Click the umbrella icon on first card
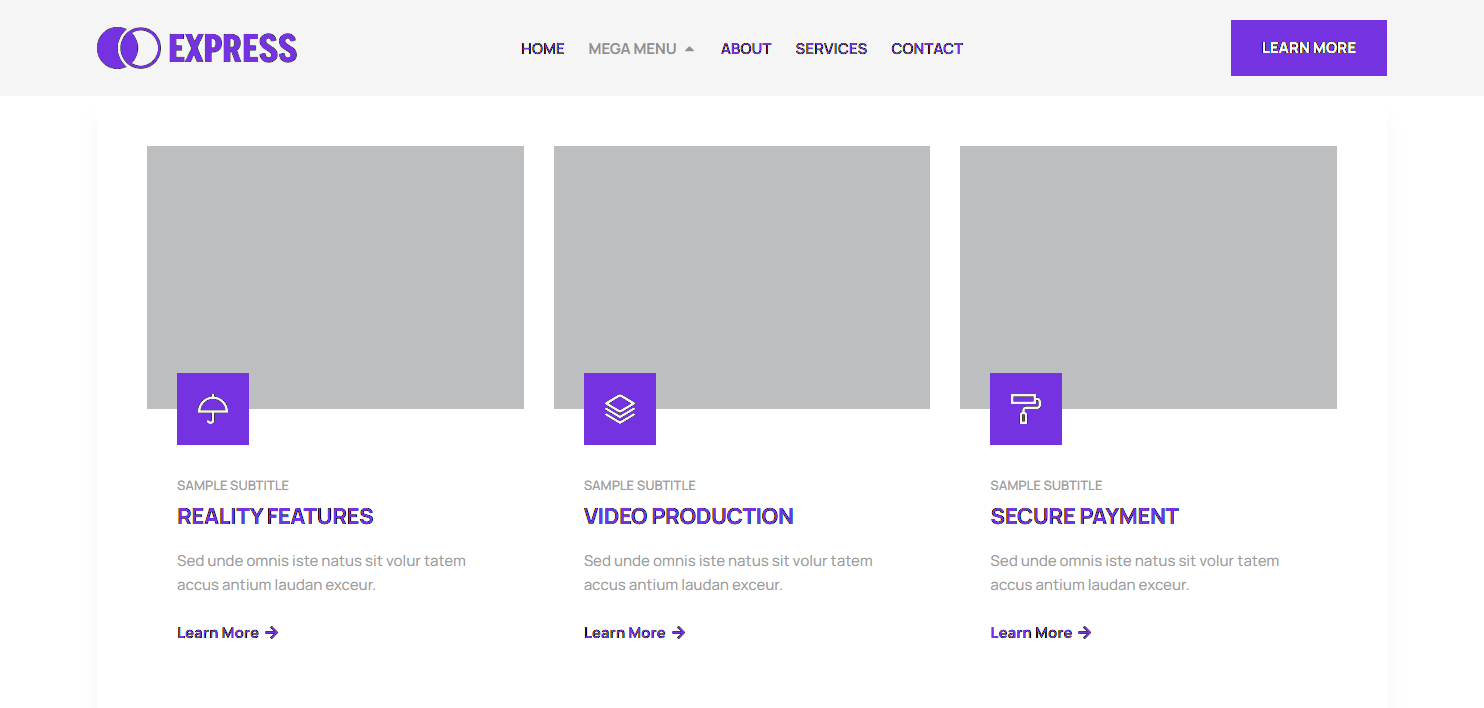Screen dimensions: 1484x708 213,409
